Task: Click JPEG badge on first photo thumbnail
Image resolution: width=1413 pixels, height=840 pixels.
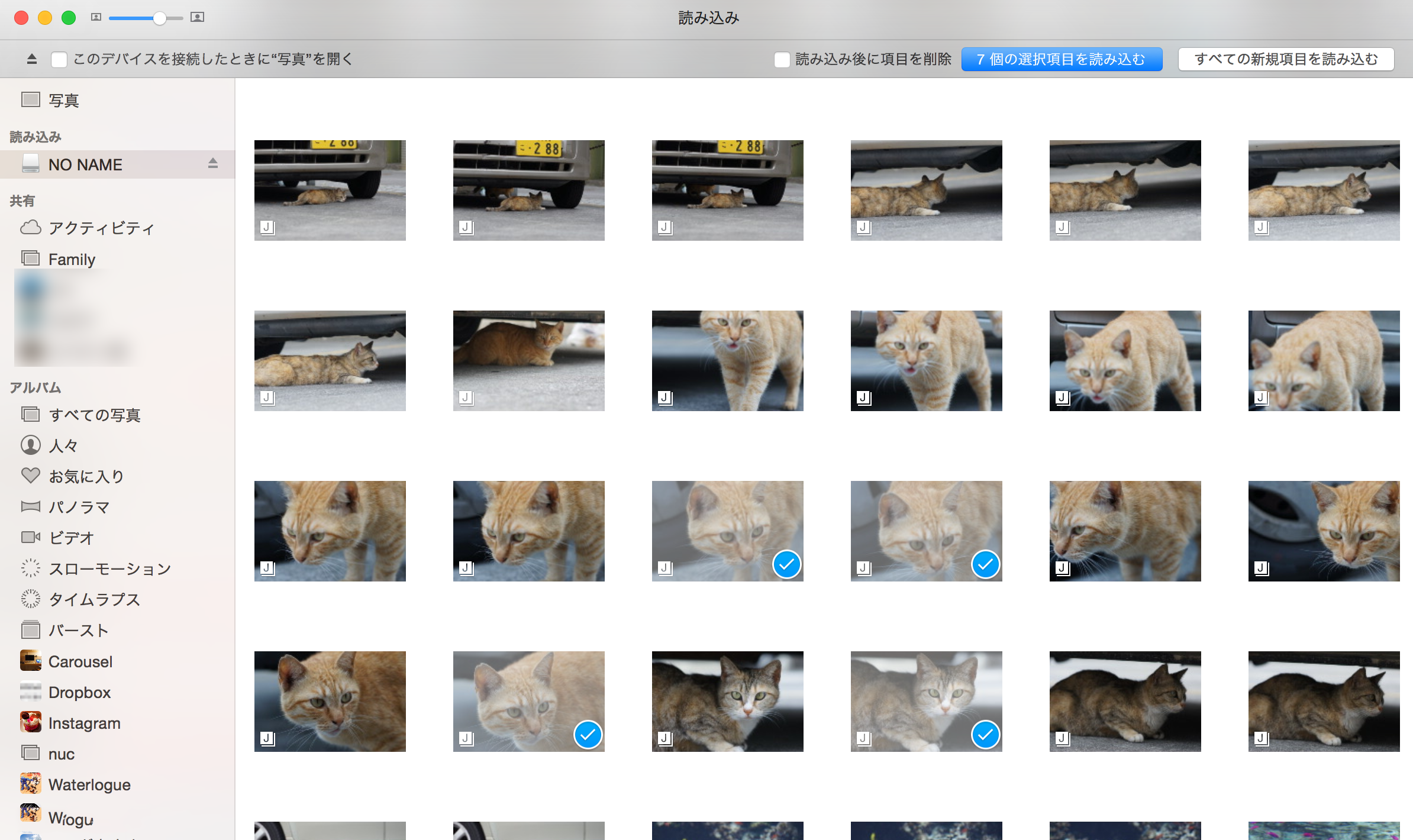Action: point(267,227)
